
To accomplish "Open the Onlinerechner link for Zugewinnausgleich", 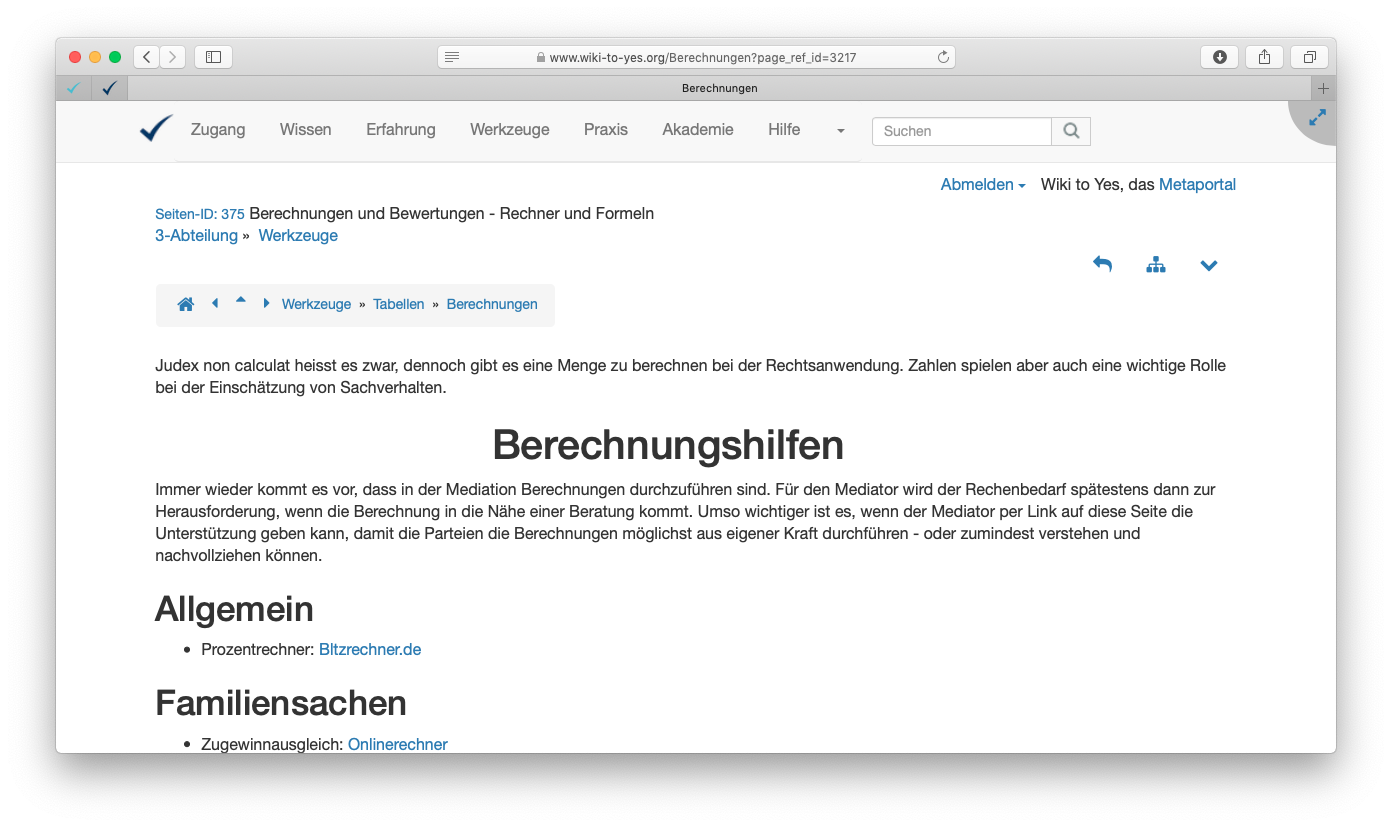I will pyautogui.click(x=398, y=744).
